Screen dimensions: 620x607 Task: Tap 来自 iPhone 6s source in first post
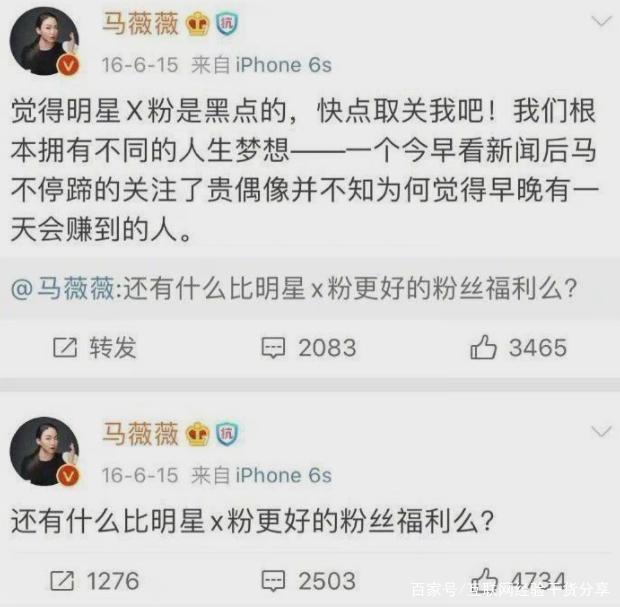tap(261, 65)
